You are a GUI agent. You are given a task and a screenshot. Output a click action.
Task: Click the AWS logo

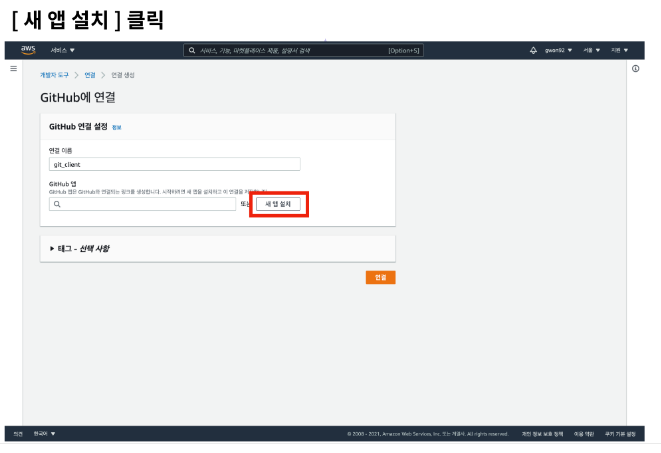pos(28,50)
